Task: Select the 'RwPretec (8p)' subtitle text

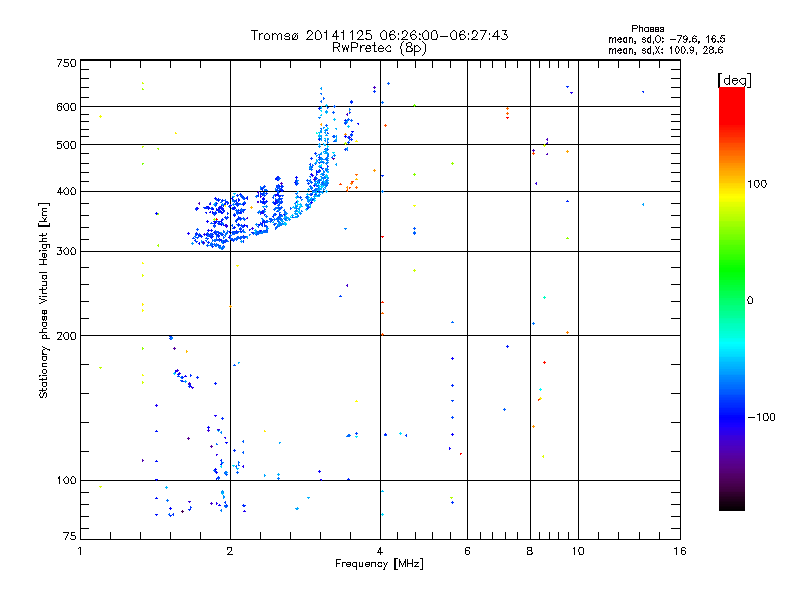Action: click(379, 48)
